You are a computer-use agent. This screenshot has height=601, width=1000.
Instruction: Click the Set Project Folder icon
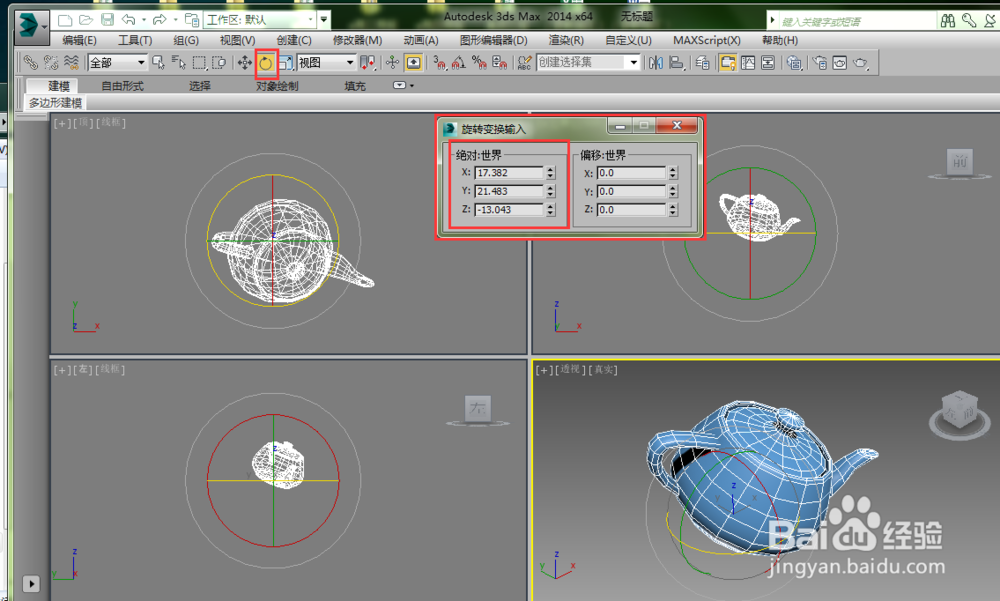pos(191,20)
